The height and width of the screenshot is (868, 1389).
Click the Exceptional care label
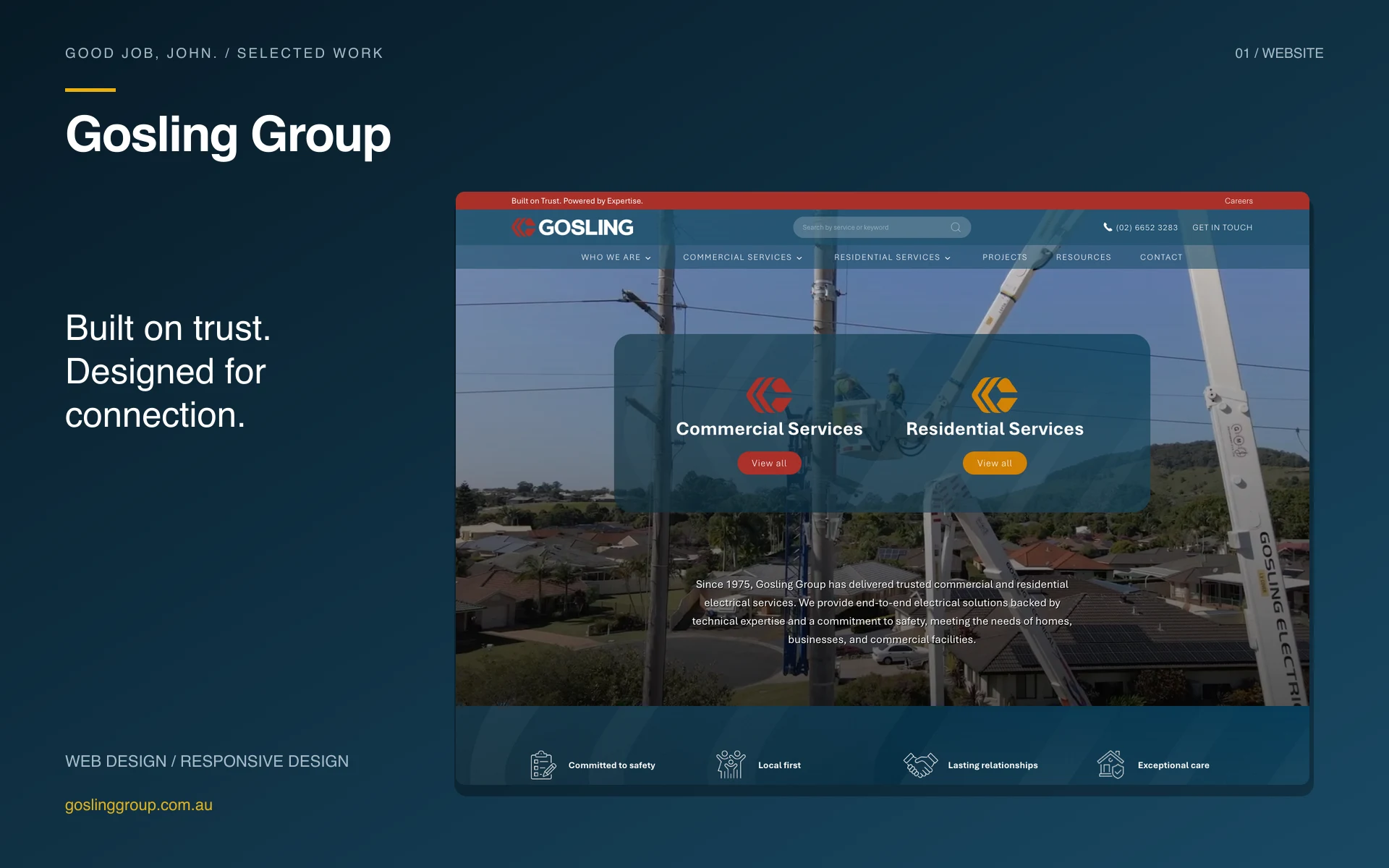click(1173, 765)
